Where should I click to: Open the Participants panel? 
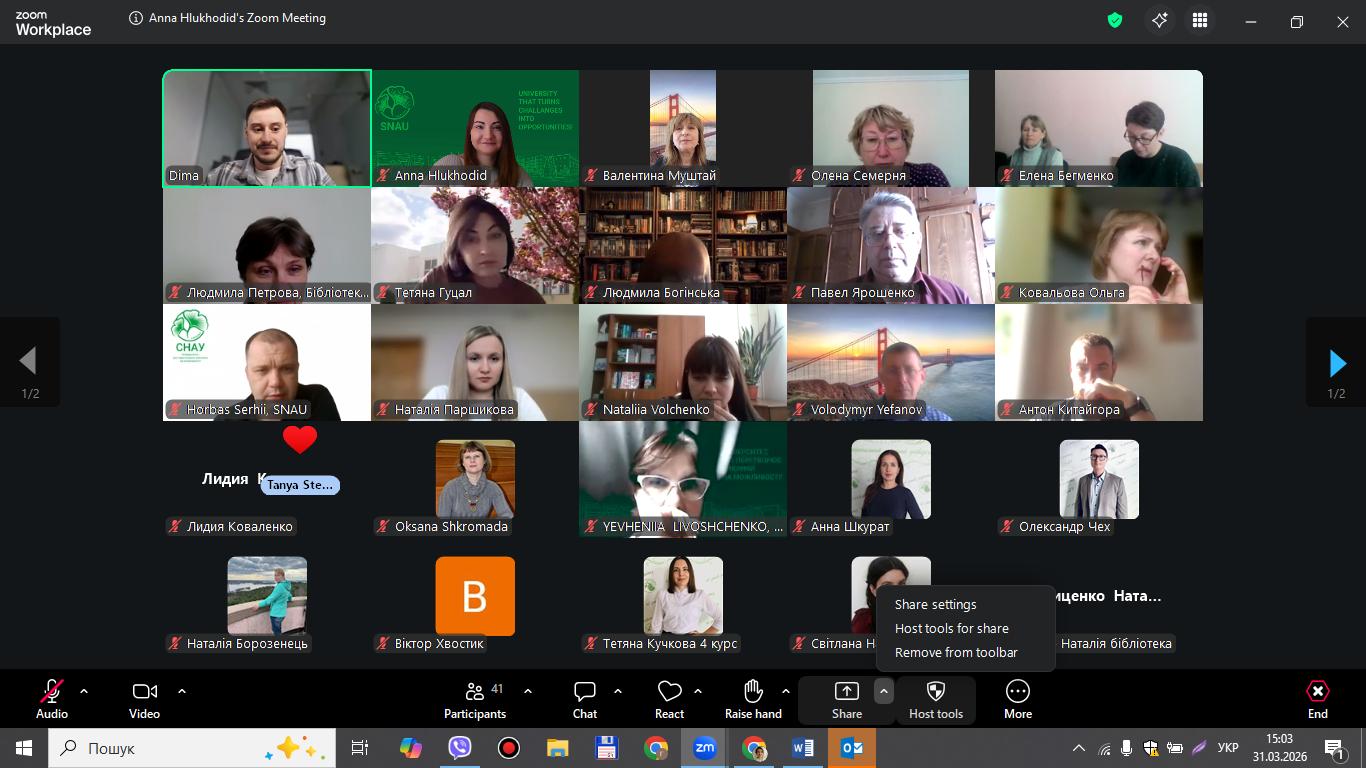[475, 699]
